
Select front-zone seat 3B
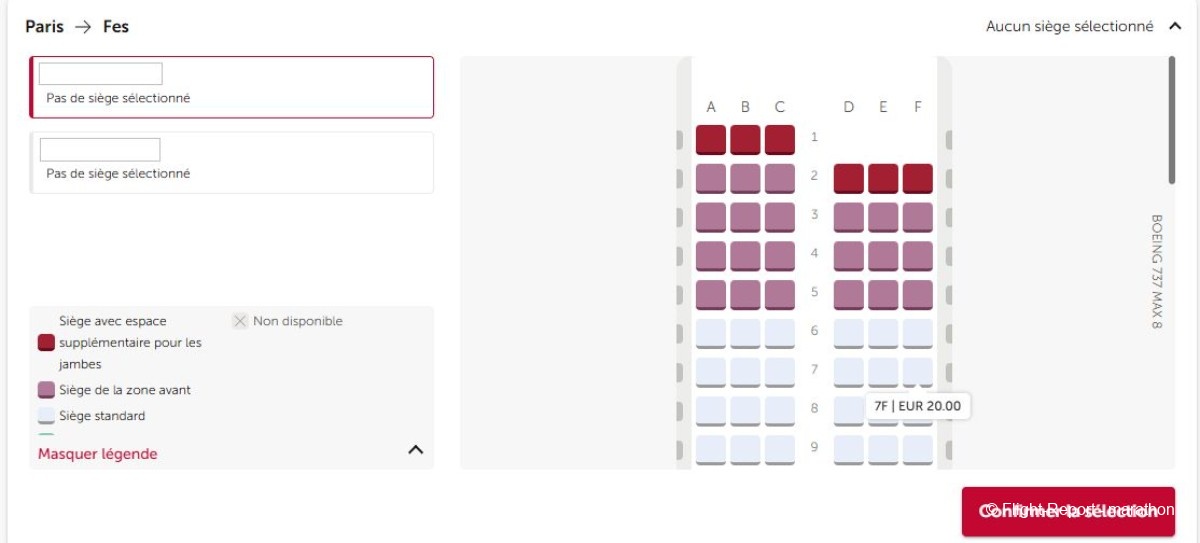pyautogui.click(x=745, y=217)
